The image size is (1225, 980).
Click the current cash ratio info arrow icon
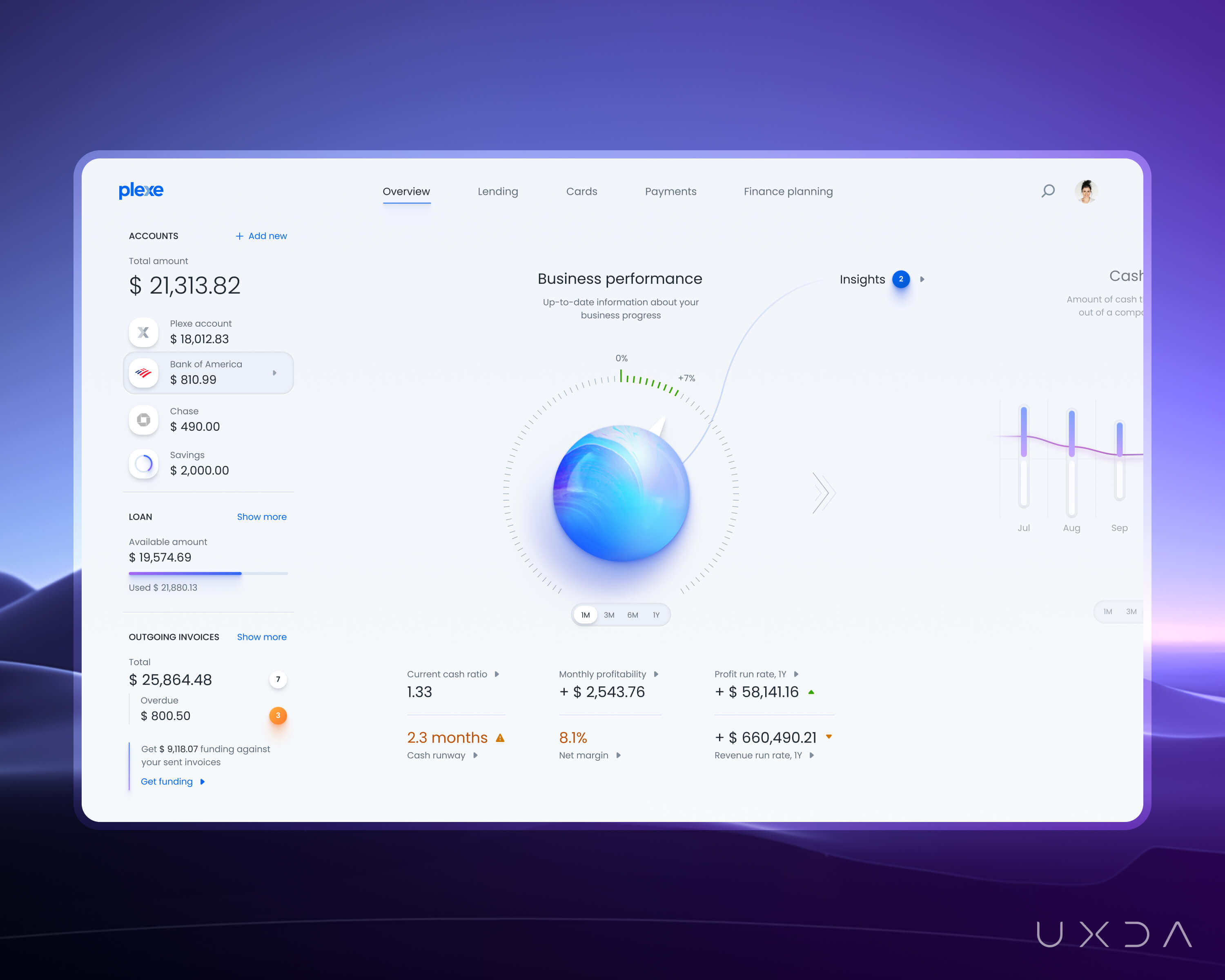499,673
